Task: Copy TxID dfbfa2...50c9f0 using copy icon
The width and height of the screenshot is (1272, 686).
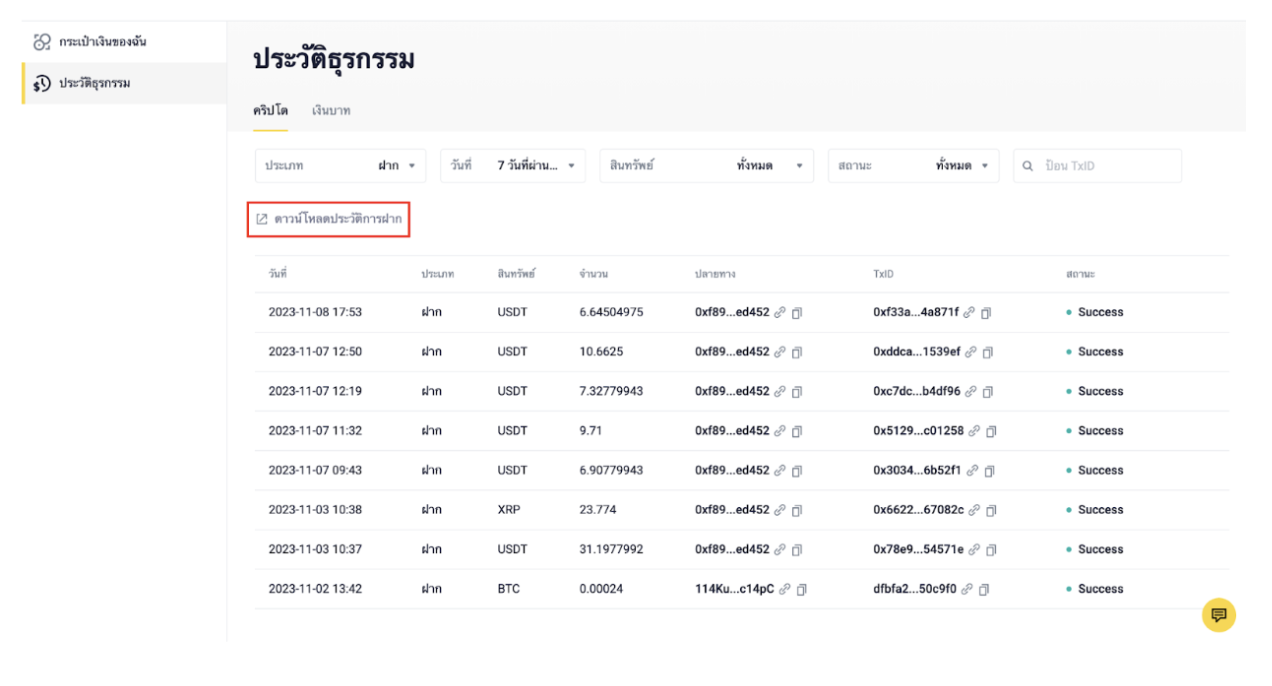Action: tap(983, 590)
